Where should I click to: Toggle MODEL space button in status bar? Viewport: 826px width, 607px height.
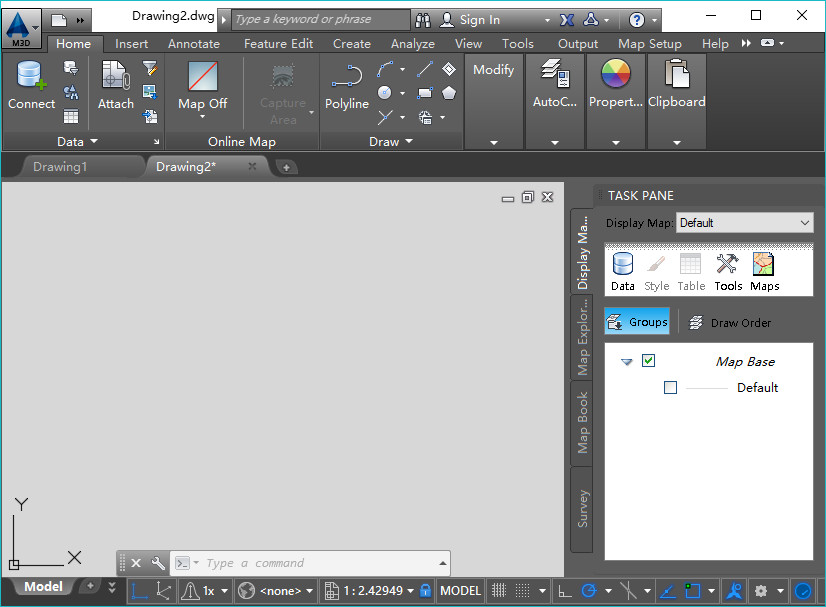(x=460, y=591)
